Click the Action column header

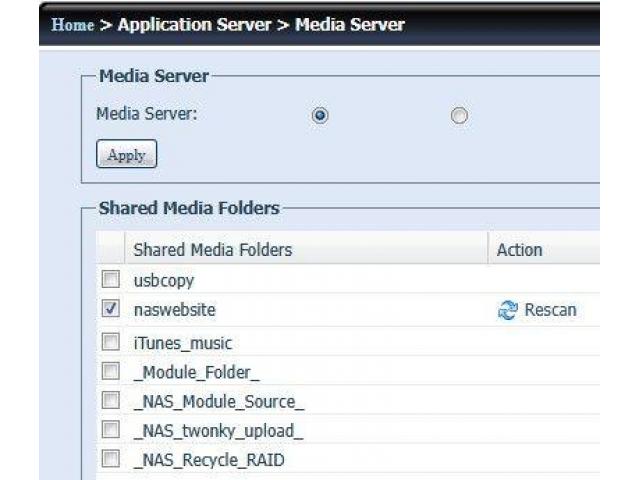519,250
